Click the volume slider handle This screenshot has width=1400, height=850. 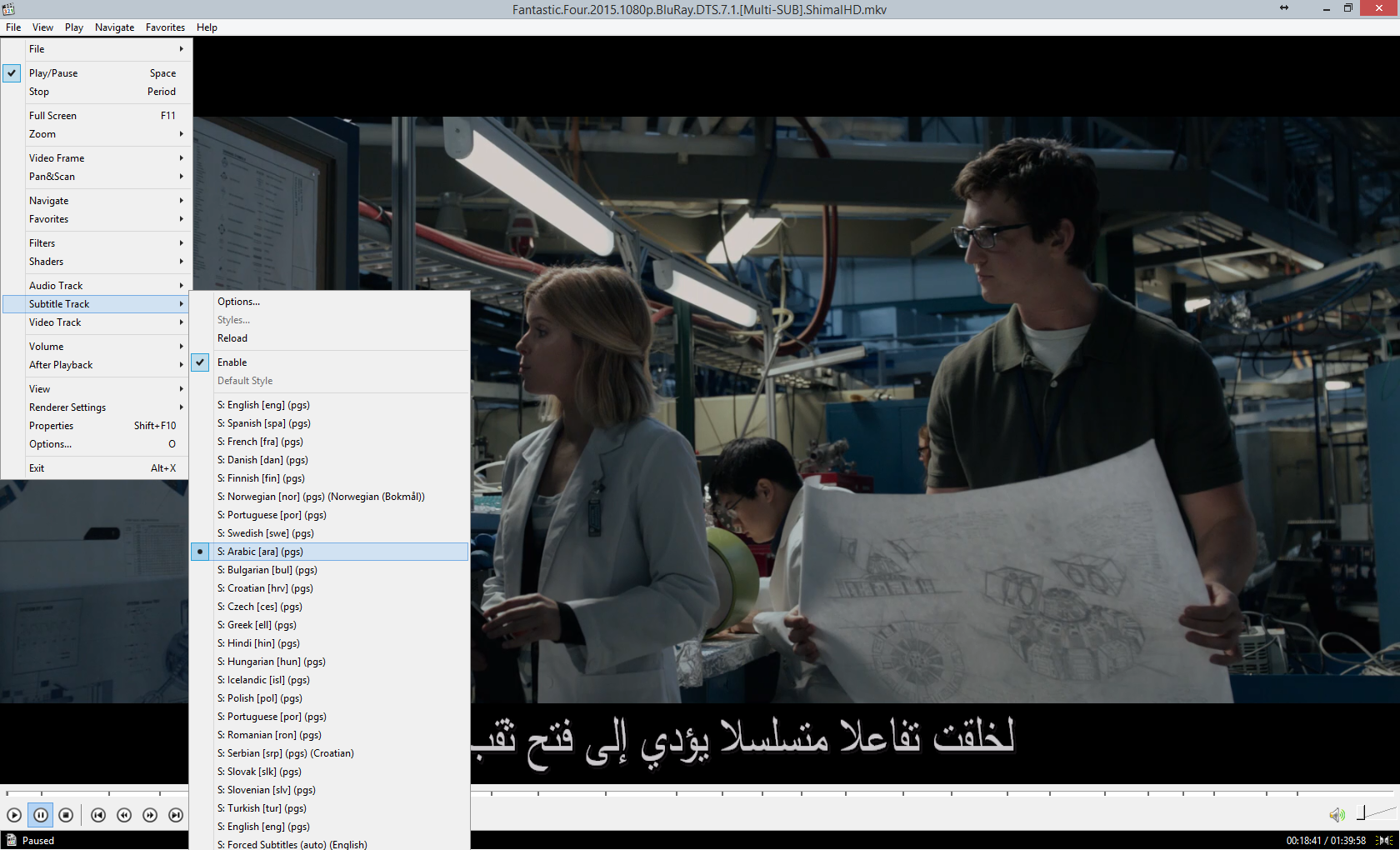coord(1361,813)
